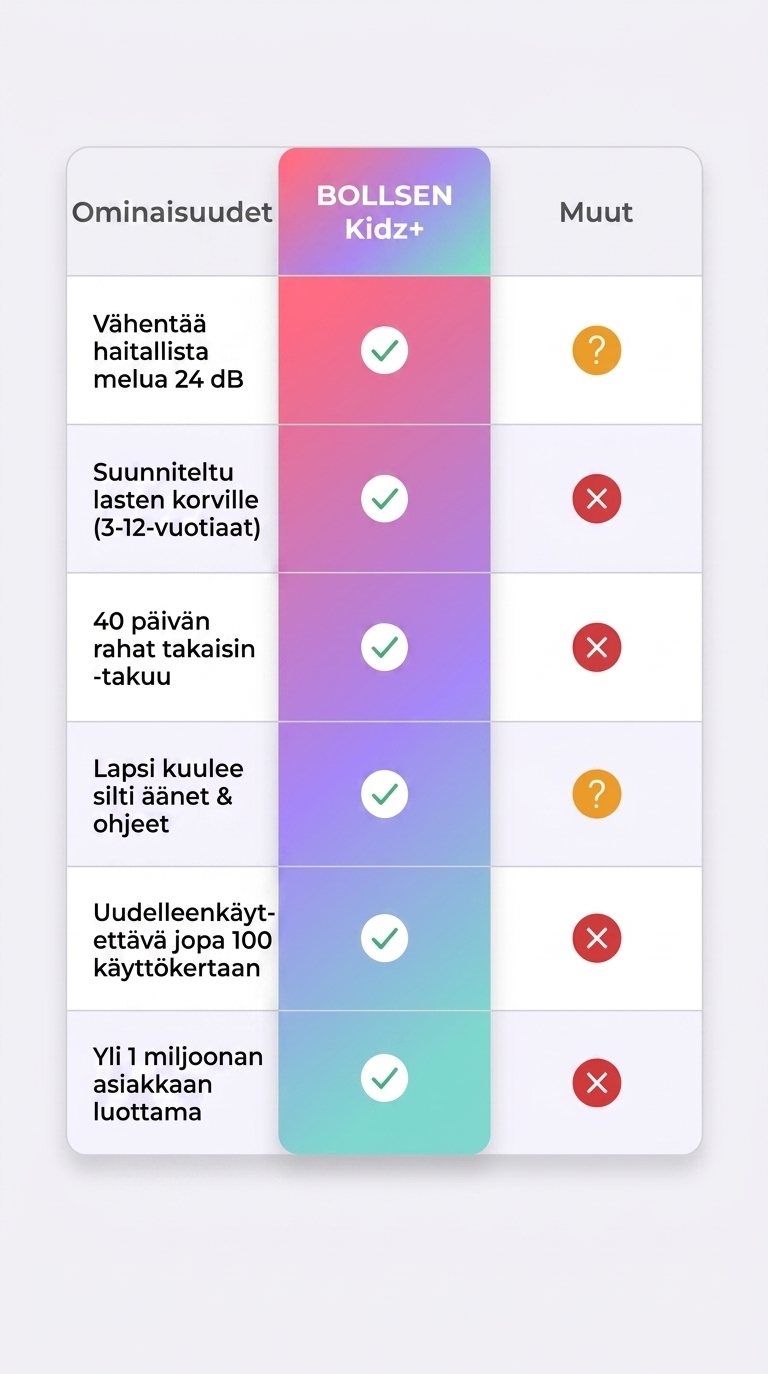Viewport: 768px width, 1374px height.
Task: Click the checkmark for Lapsi kuulee silti äänet
Action: pyautogui.click(x=384, y=794)
